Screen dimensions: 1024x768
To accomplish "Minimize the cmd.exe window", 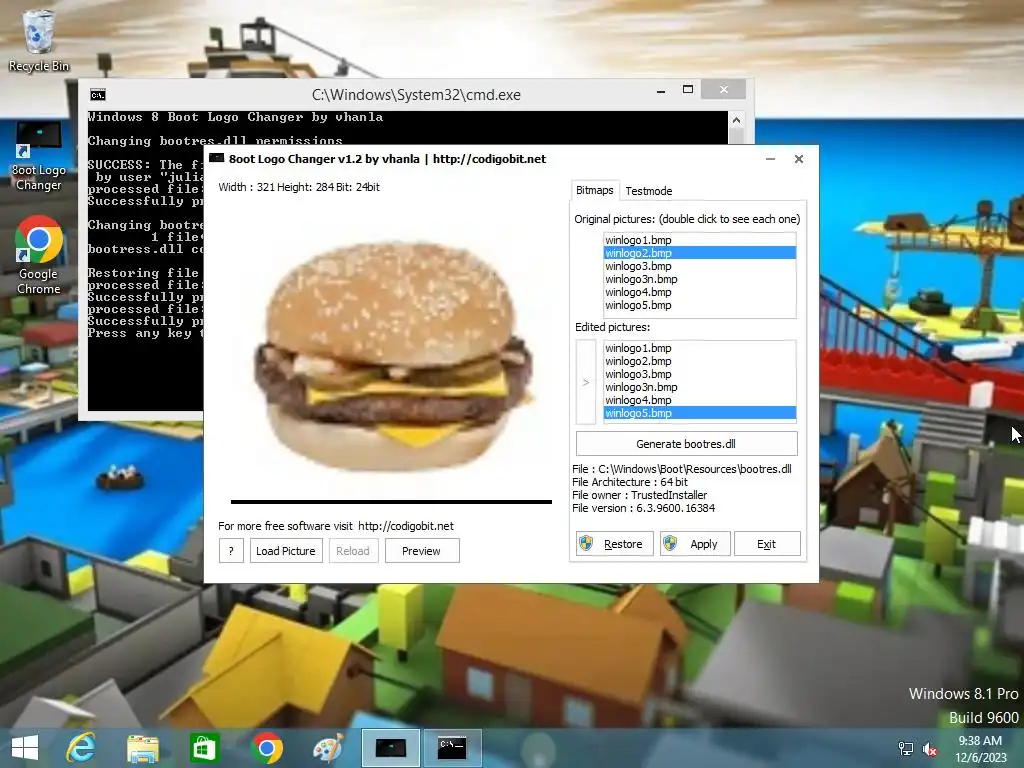I will (661, 91).
